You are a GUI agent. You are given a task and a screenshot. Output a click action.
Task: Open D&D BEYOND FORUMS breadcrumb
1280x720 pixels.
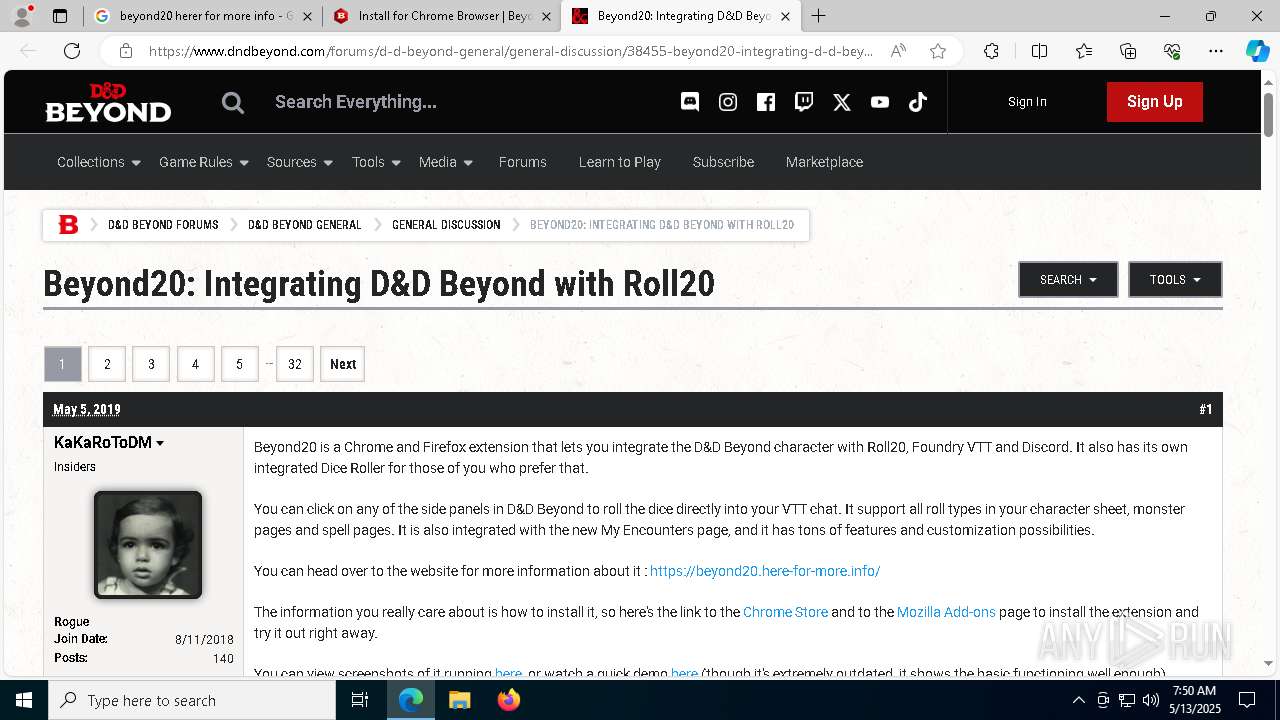[x=163, y=225]
